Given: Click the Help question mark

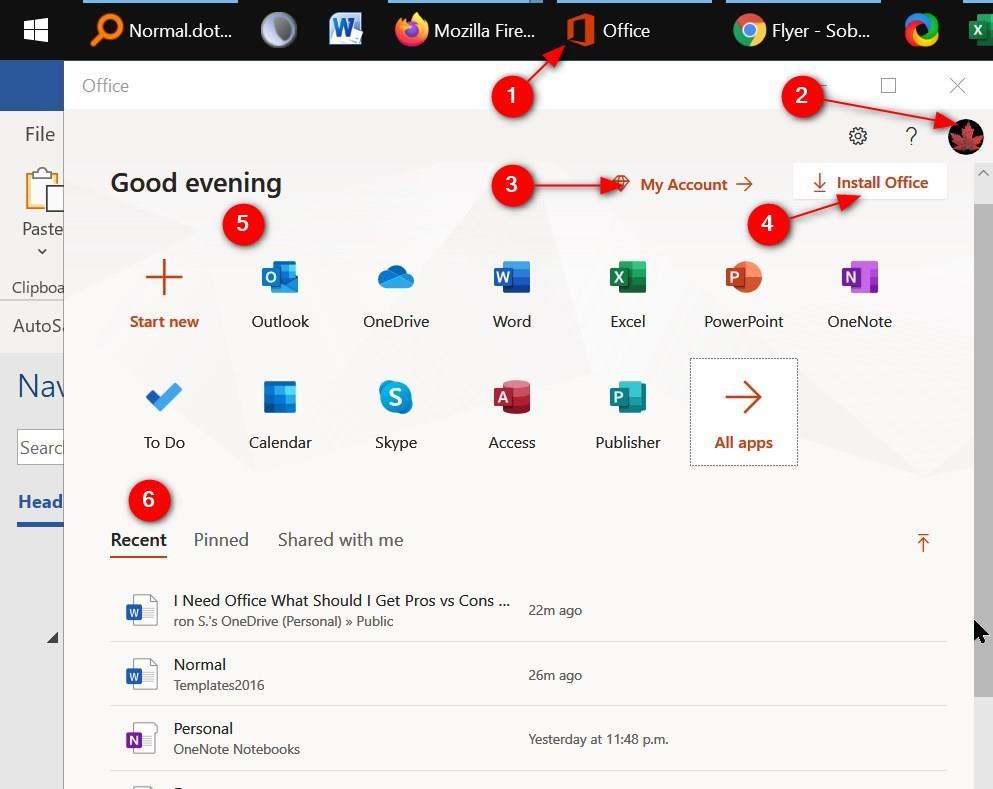Looking at the screenshot, I should tap(910, 136).
